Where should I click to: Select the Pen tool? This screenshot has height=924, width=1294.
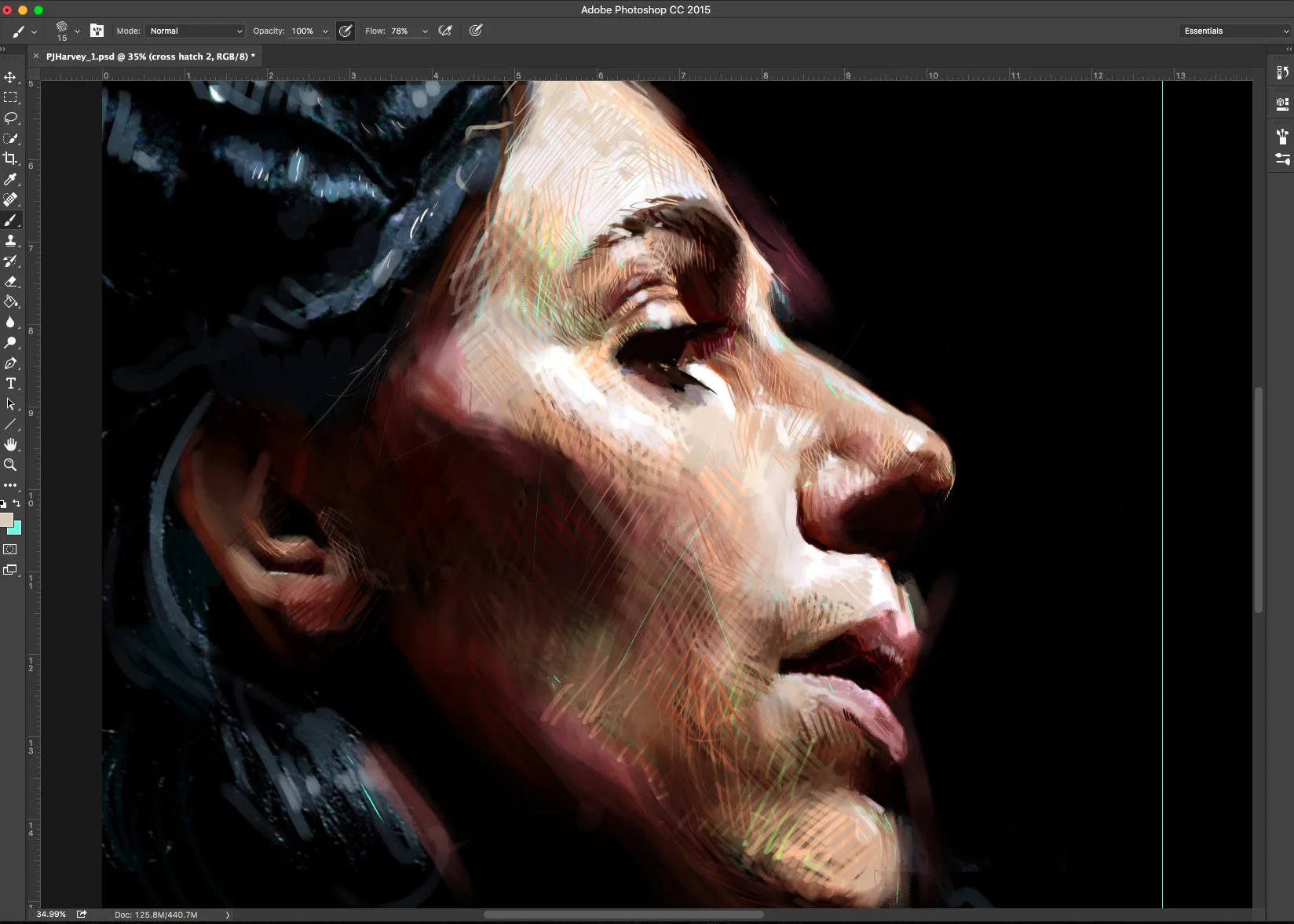[x=10, y=363]
